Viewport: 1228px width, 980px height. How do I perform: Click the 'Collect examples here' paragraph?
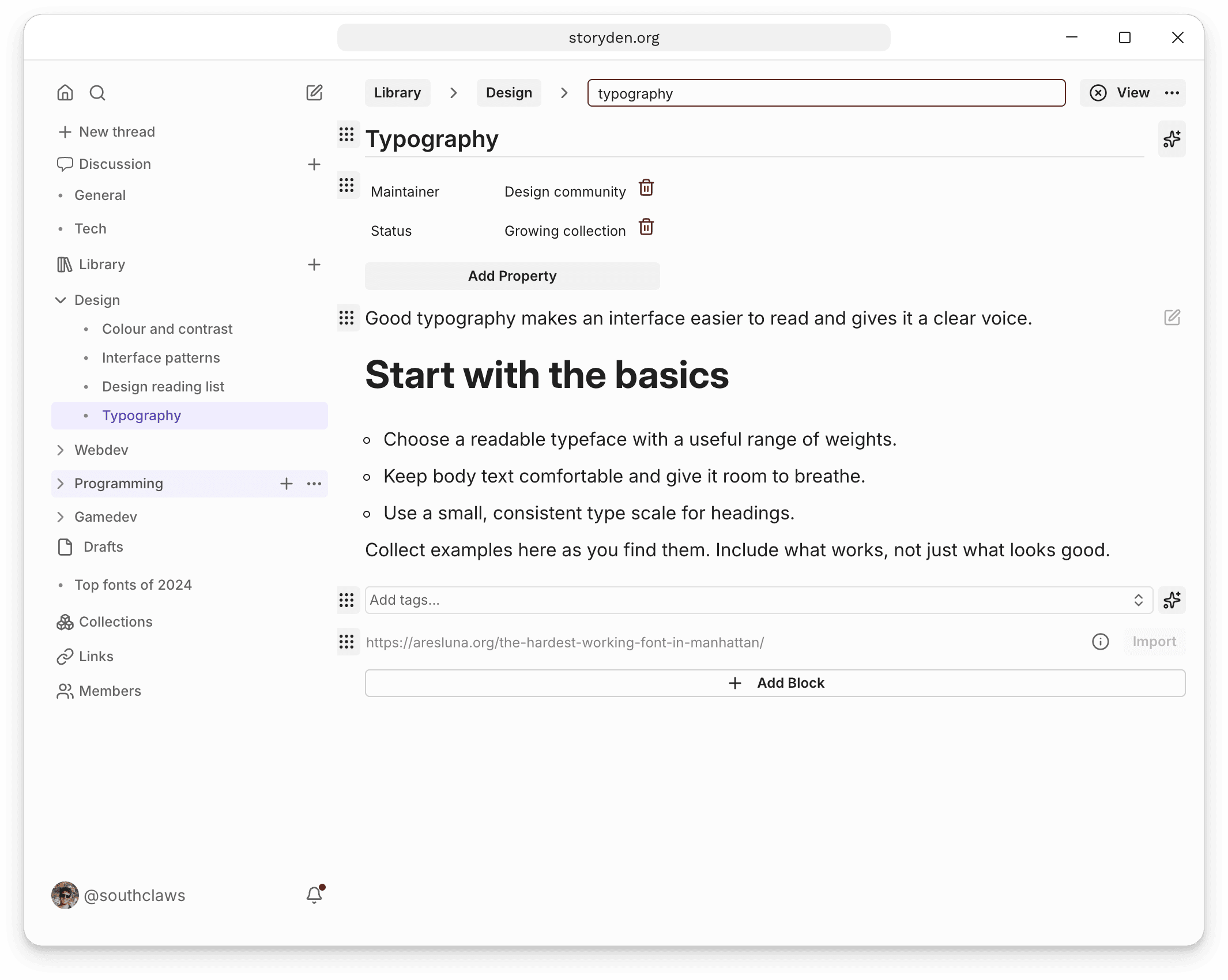(737, 550)
